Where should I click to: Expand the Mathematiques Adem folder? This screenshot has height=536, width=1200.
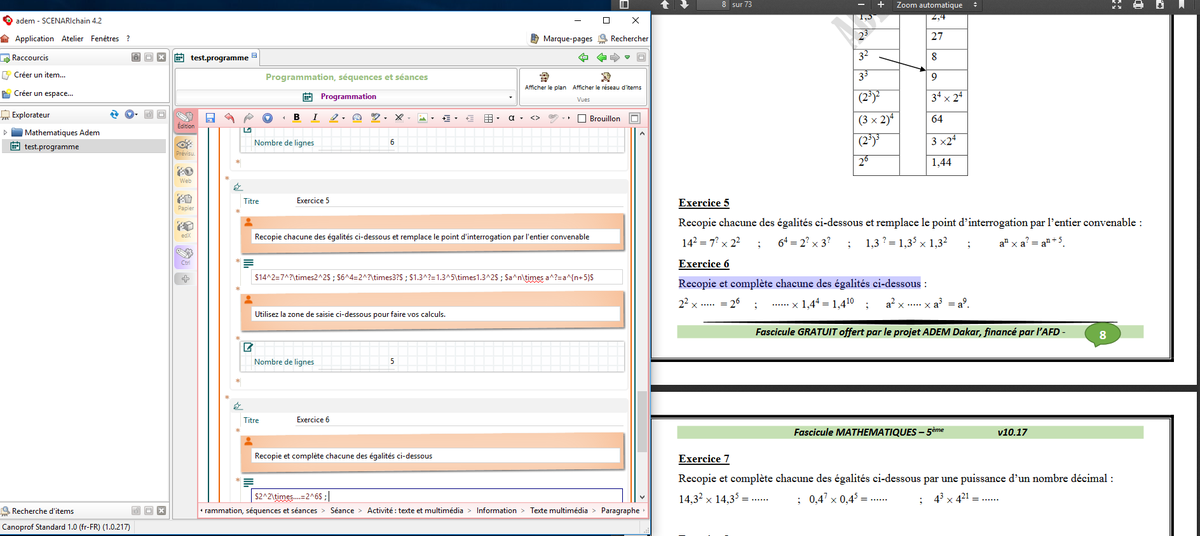pyautogui.click(x=5, y=132)
